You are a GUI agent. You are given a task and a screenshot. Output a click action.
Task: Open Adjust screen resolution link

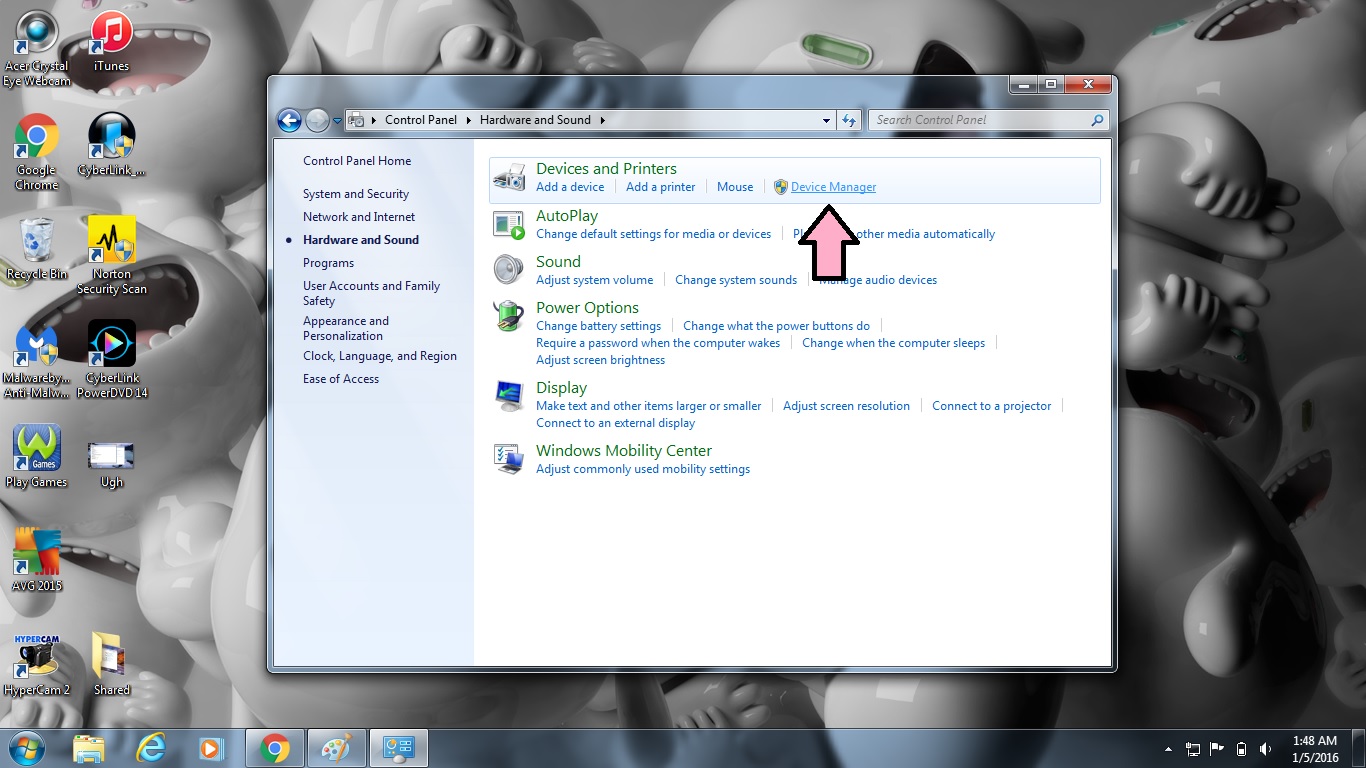pyautogui.click(x=846, y=406)
